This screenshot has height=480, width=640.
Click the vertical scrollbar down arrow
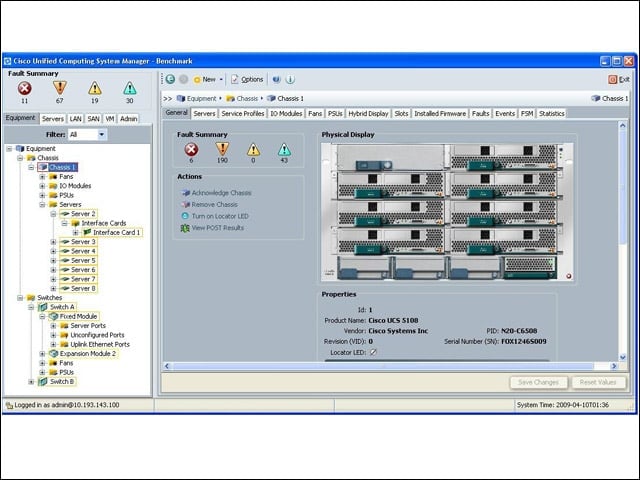pos(623,357)
